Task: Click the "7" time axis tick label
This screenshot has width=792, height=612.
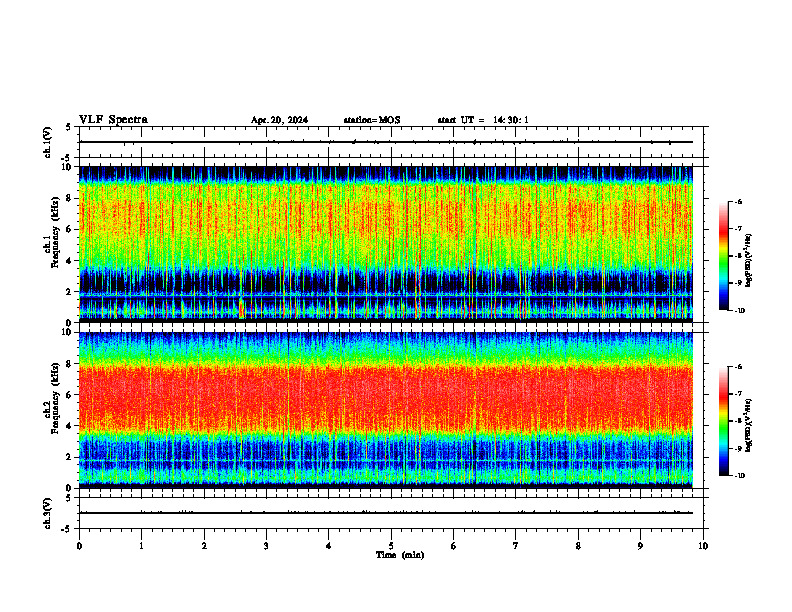Action: click(x=516, y=546)
